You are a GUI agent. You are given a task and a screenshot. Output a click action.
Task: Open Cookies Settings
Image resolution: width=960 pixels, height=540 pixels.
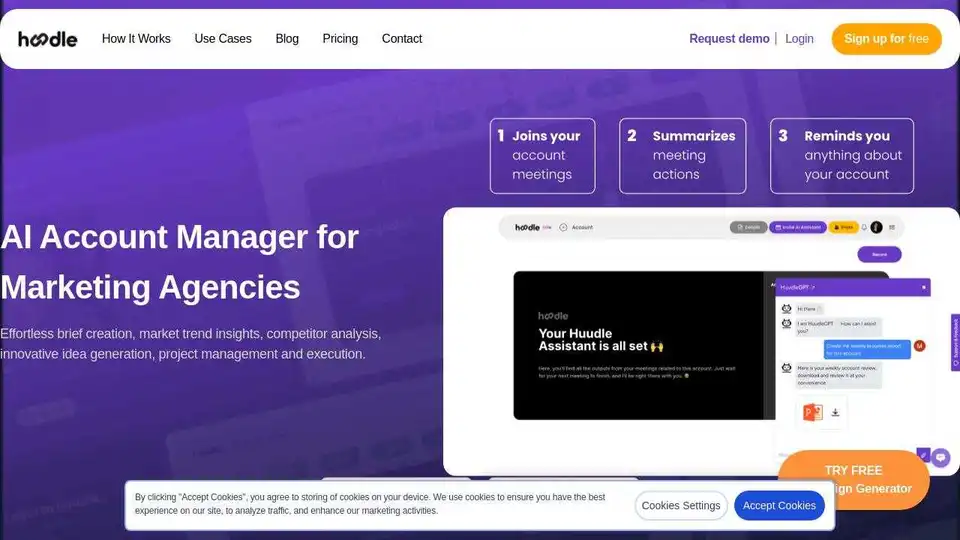click(x=681, y=506)
